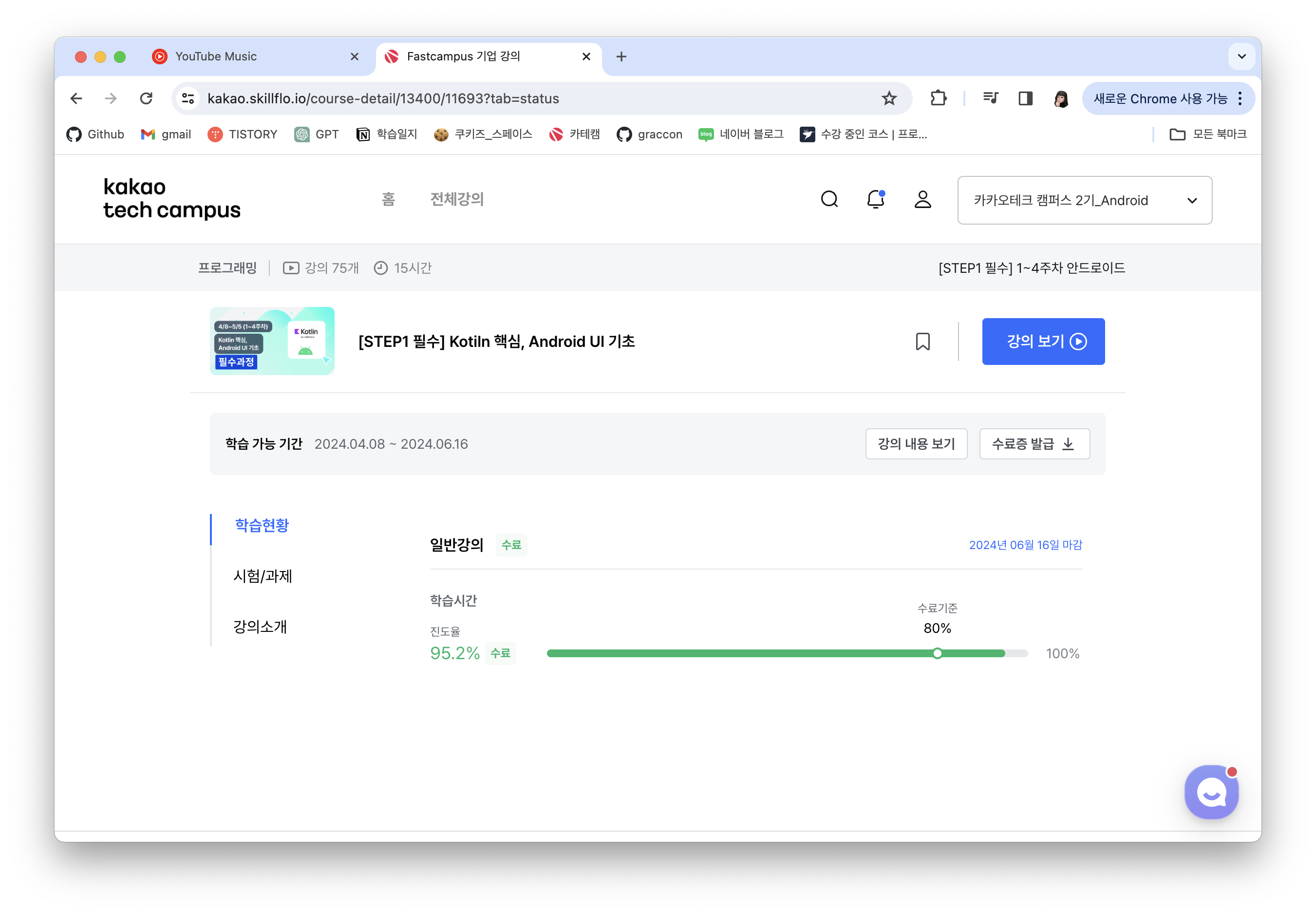
Task: Reload the page with refresh icon
Action: coord(146,98)
